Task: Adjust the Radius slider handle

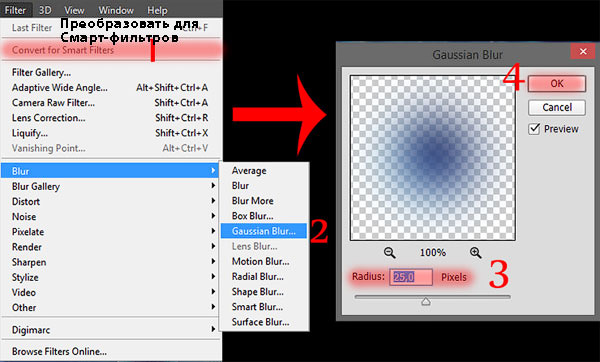Action: pyautogui.click(x=426, y=302)
